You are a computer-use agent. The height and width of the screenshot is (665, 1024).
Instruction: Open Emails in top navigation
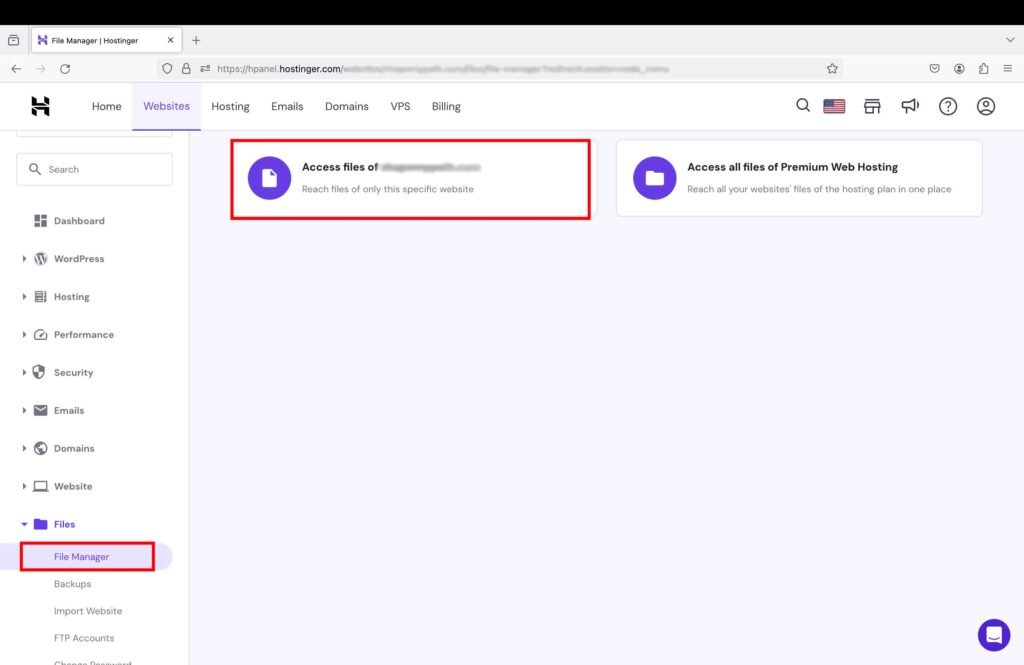pyautogui.click(x=287, y=106)
